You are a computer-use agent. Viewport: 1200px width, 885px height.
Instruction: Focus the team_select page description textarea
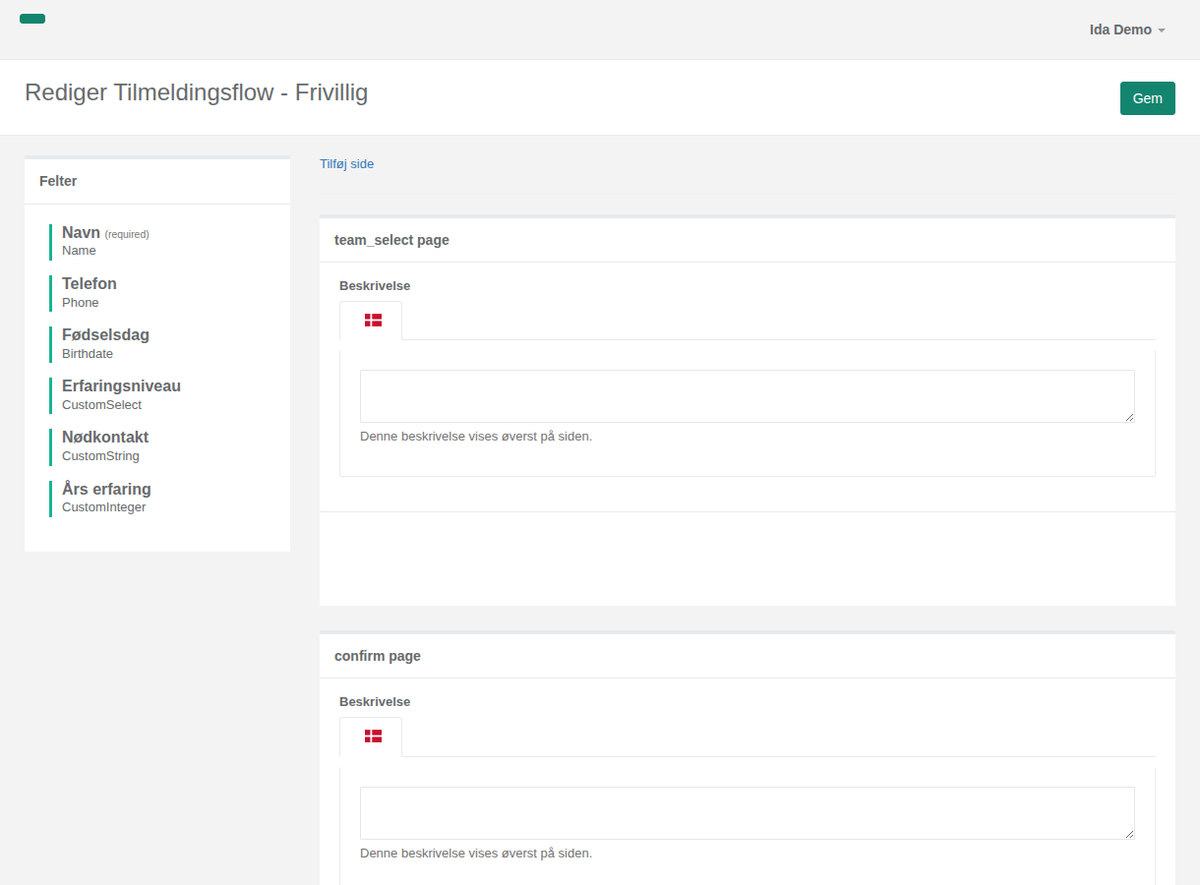click(x=747, y=396)
